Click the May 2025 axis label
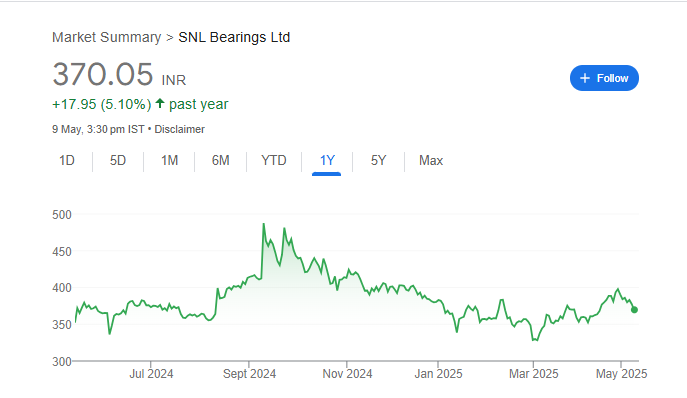 coord(621,374)
